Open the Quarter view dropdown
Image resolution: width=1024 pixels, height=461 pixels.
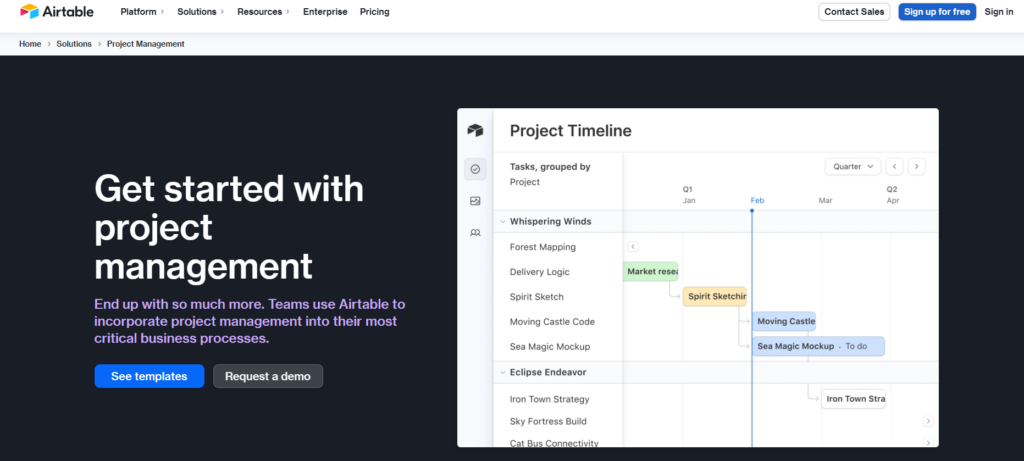click(x=852, y=167)
